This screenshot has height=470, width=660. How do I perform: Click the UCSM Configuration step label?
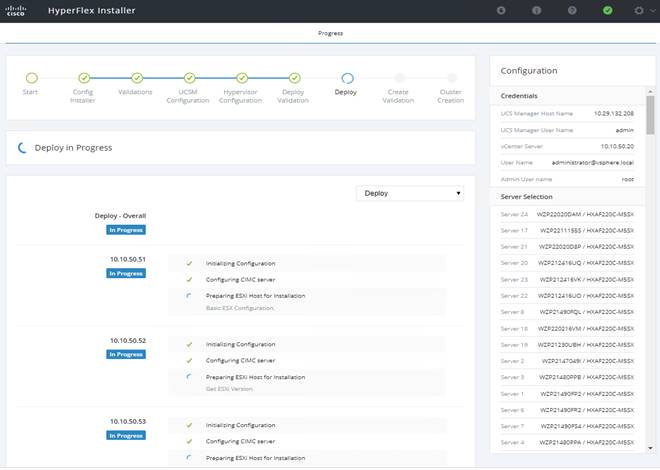coord(188,96)
